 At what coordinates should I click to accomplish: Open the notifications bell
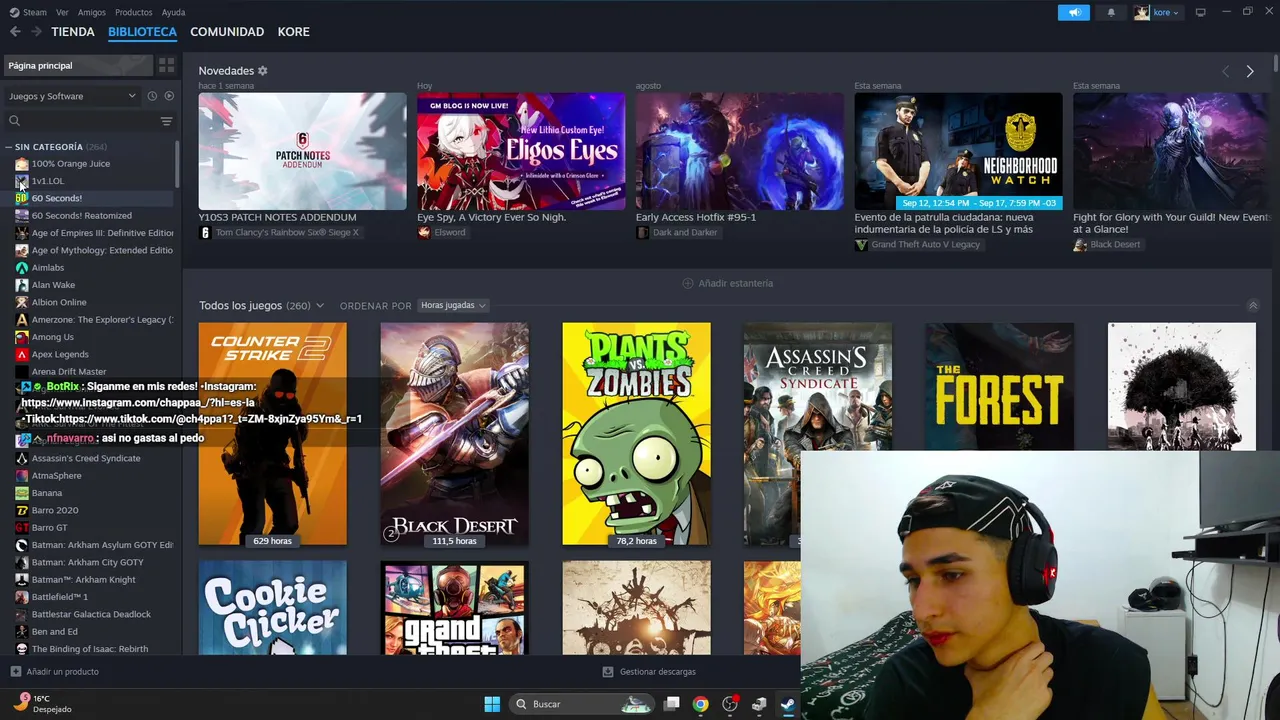click(1111, 12)
